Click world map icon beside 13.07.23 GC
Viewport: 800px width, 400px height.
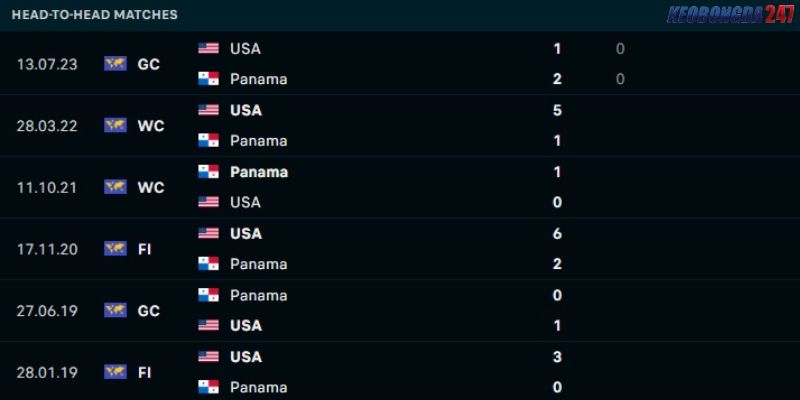tap(115, 64)
